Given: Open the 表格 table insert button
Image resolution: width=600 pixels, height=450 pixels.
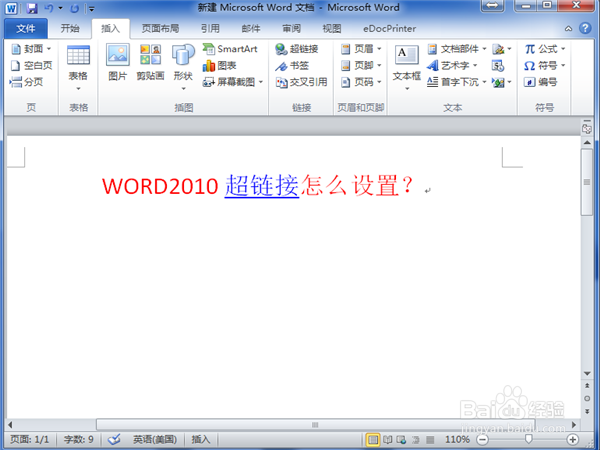Looking at the screenshot, I should (78, 68).
